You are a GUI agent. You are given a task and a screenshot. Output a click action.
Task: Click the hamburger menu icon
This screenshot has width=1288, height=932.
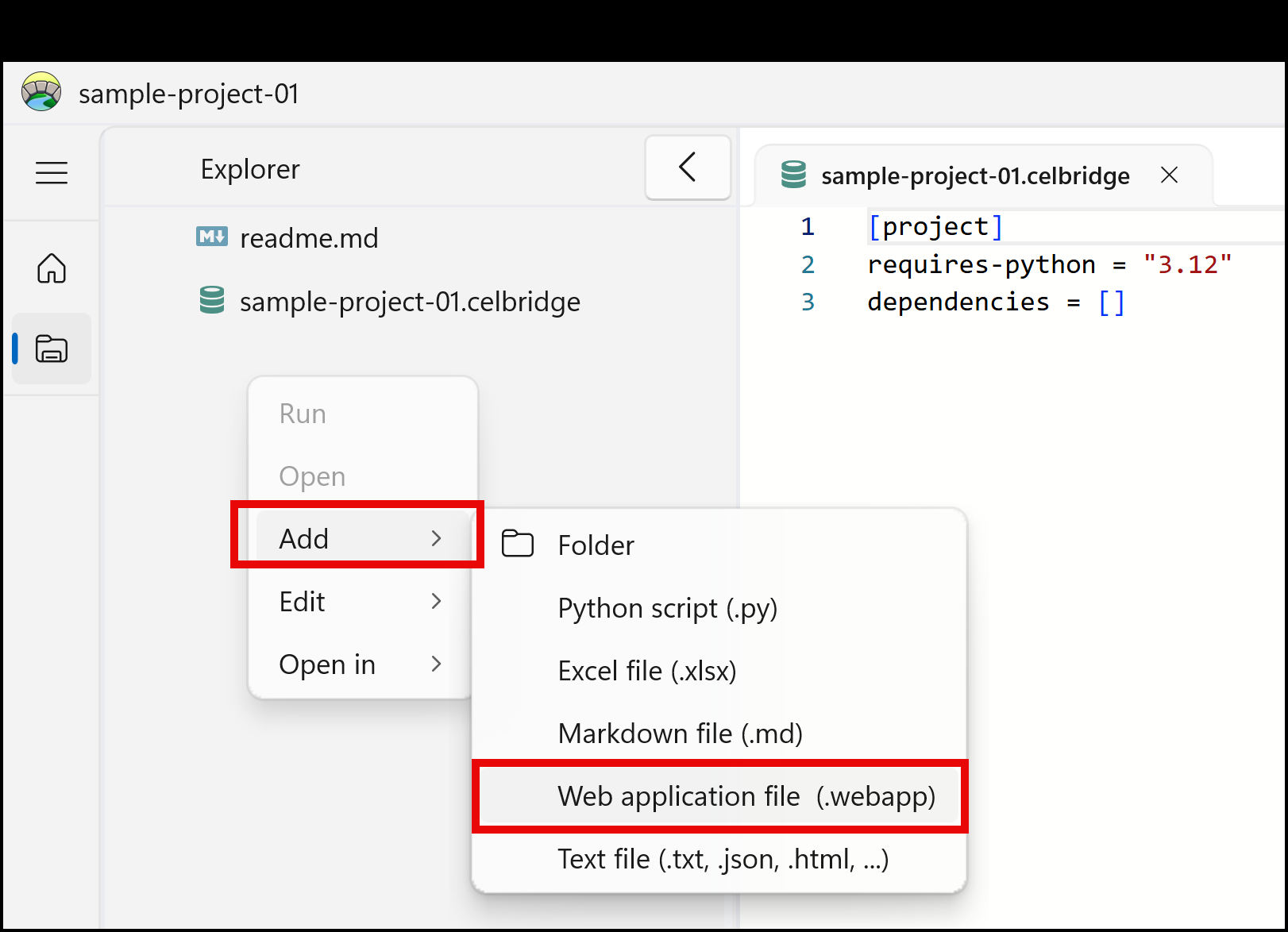click(x=52, y=172)
